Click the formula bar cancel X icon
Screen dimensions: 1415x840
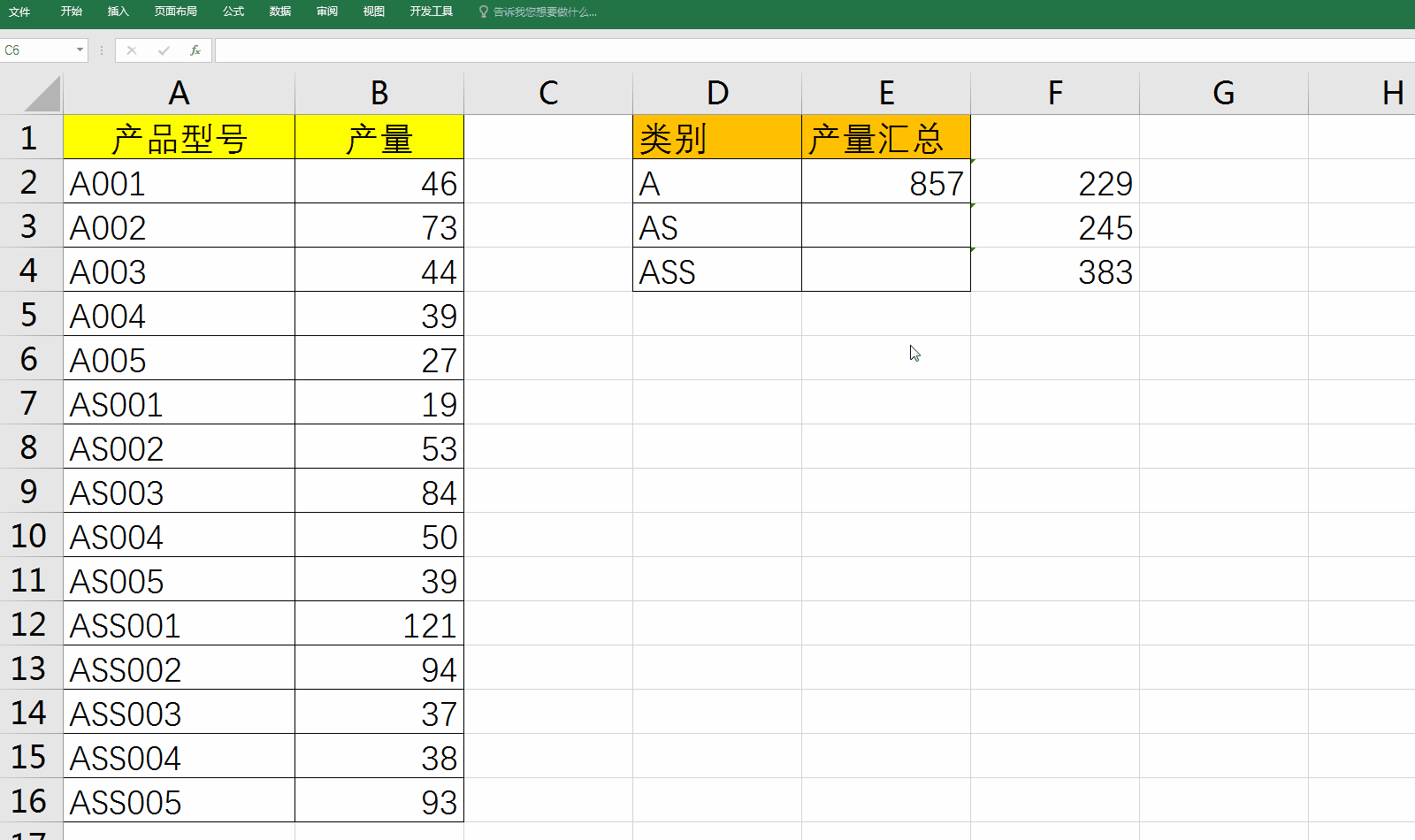pyautogui.click(x=132, y=50)
